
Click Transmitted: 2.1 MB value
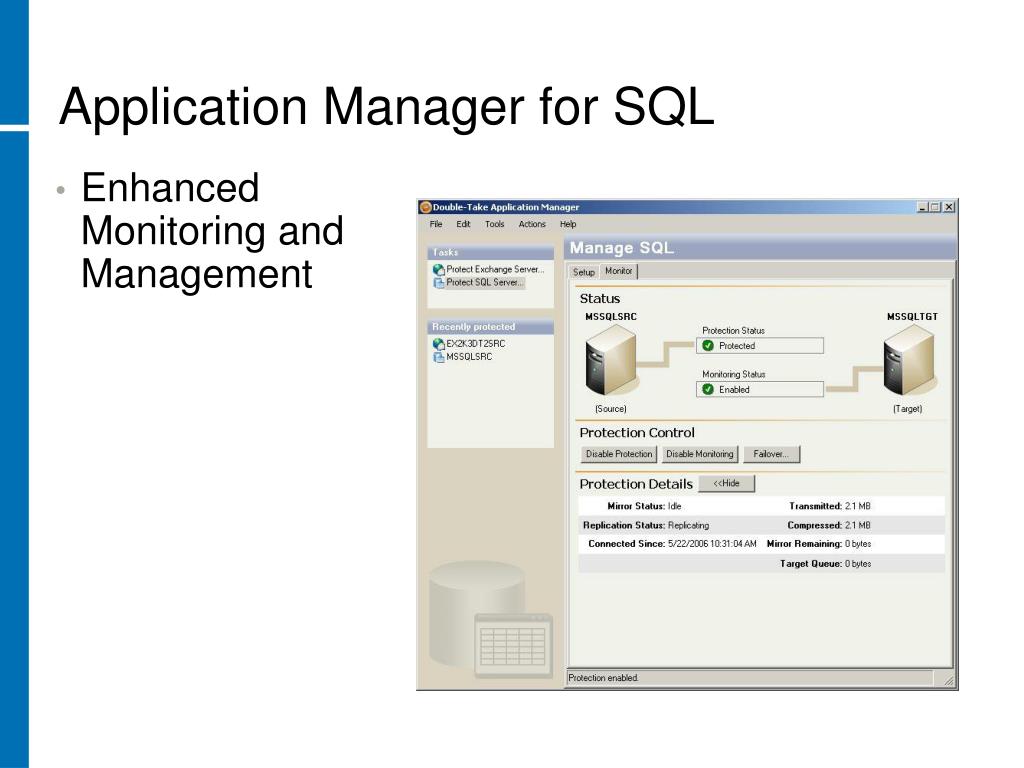coord(857,506)
